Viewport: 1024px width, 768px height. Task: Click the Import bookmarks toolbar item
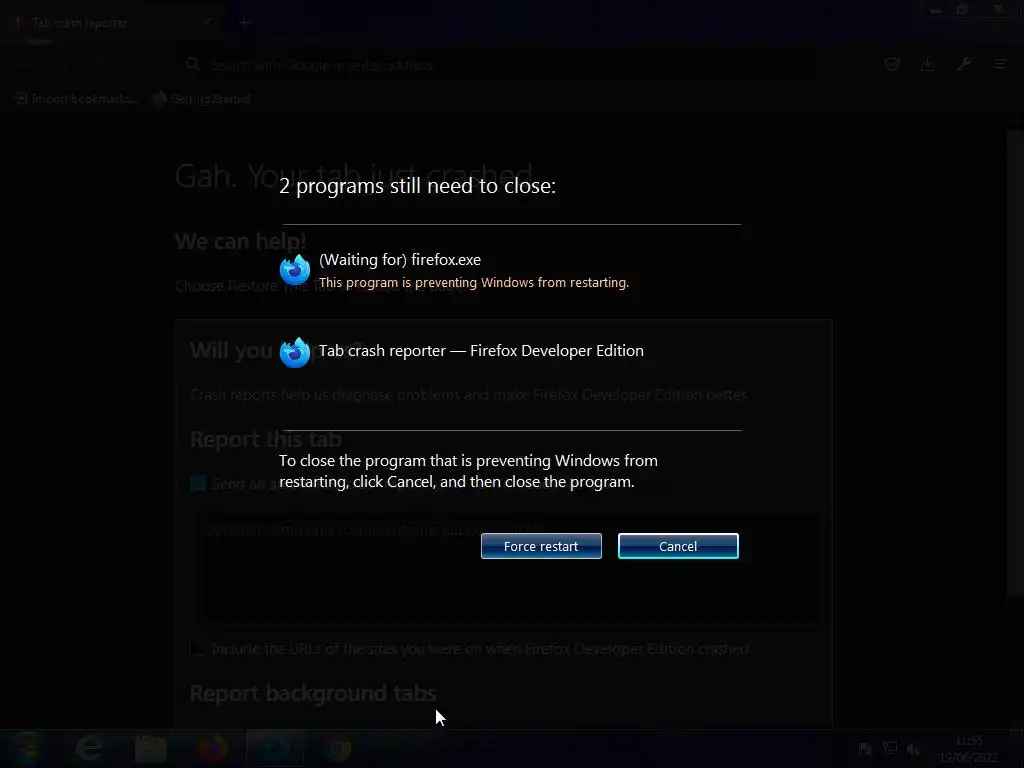click(x=77, y=99)
